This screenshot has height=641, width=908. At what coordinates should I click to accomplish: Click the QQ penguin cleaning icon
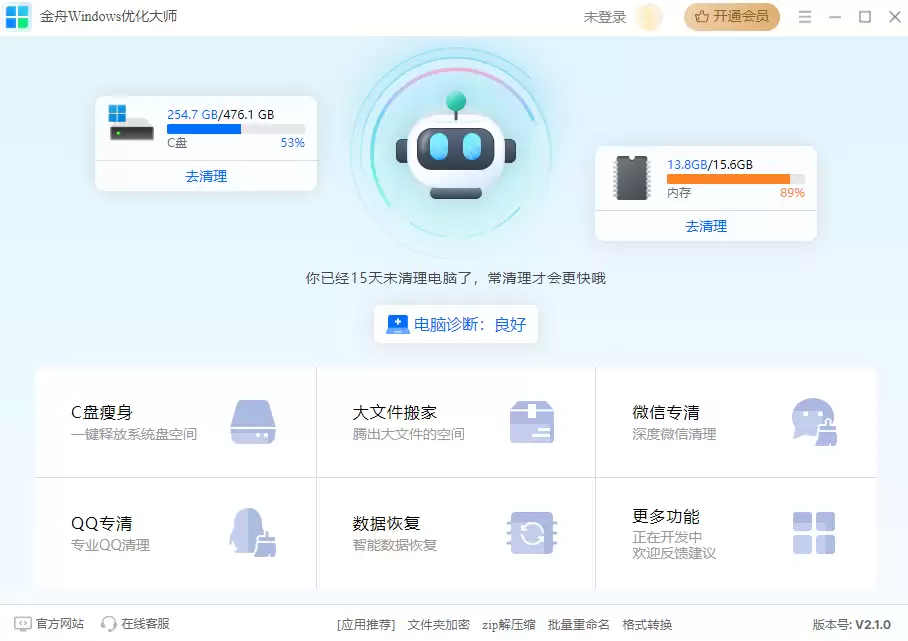(x=252, y=533)
